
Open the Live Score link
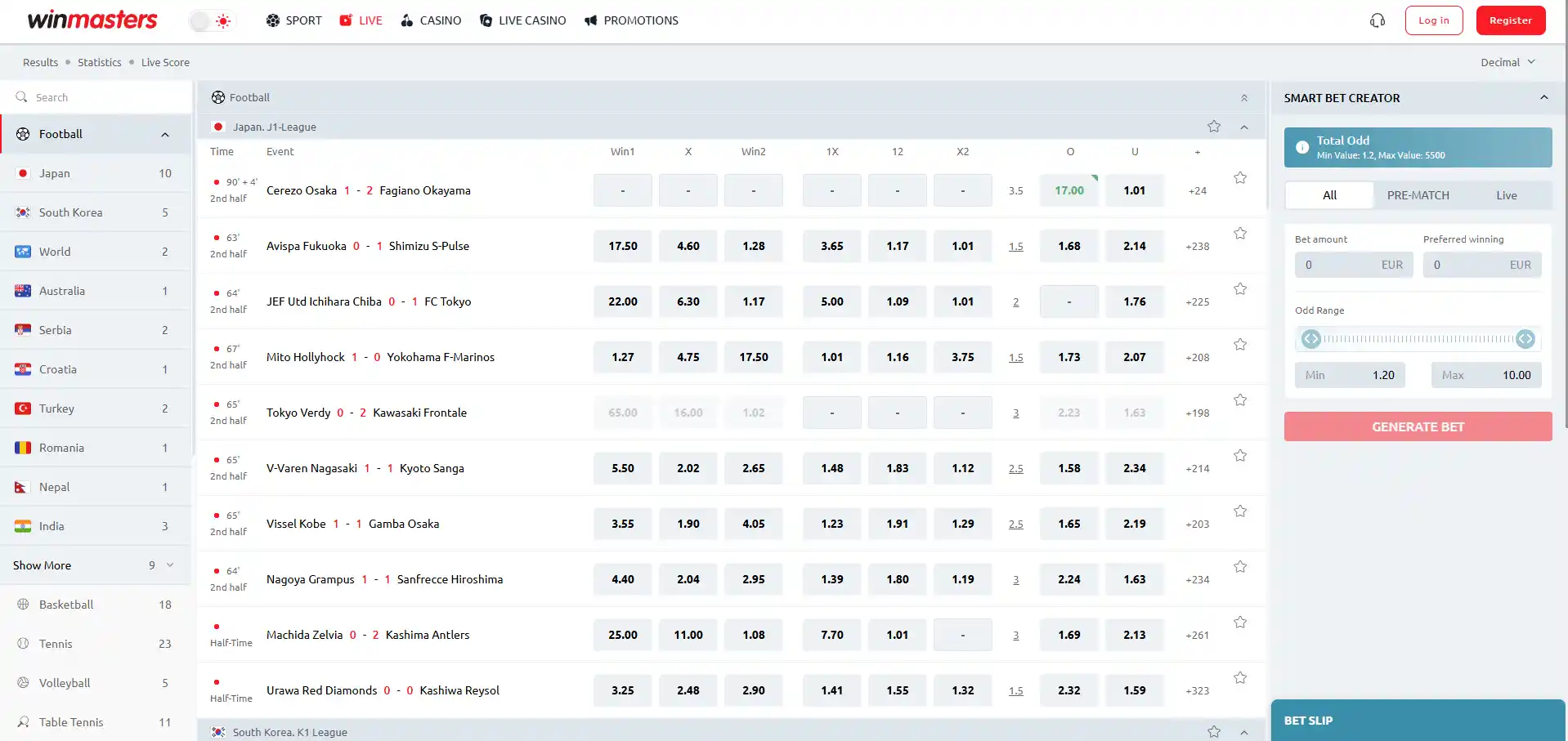(x=165, y=62)
